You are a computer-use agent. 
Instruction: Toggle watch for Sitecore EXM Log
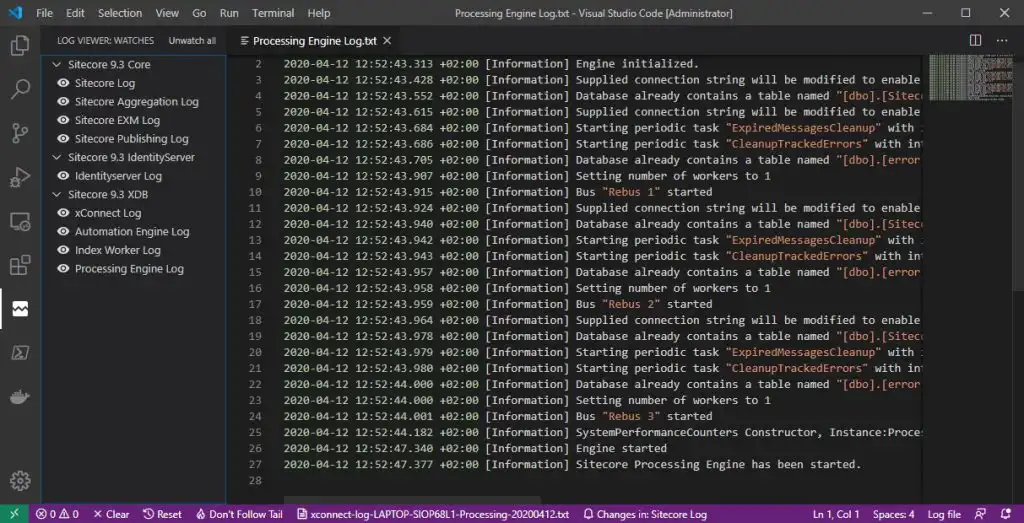click(63, 120)
